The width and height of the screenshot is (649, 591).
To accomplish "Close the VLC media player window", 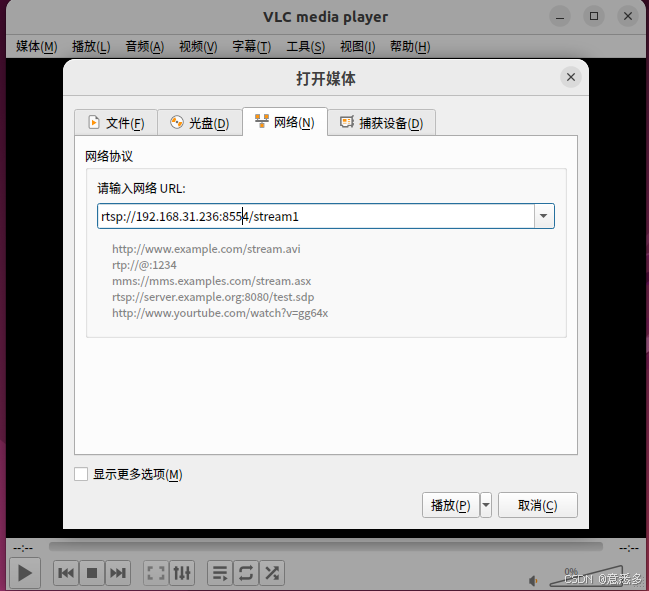I will click(628, 17).
